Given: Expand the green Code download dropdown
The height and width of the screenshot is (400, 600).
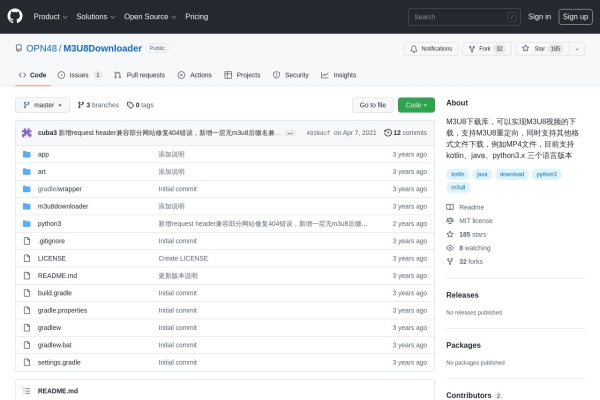Looking at the screenshot, I should (x=416, y=105).
